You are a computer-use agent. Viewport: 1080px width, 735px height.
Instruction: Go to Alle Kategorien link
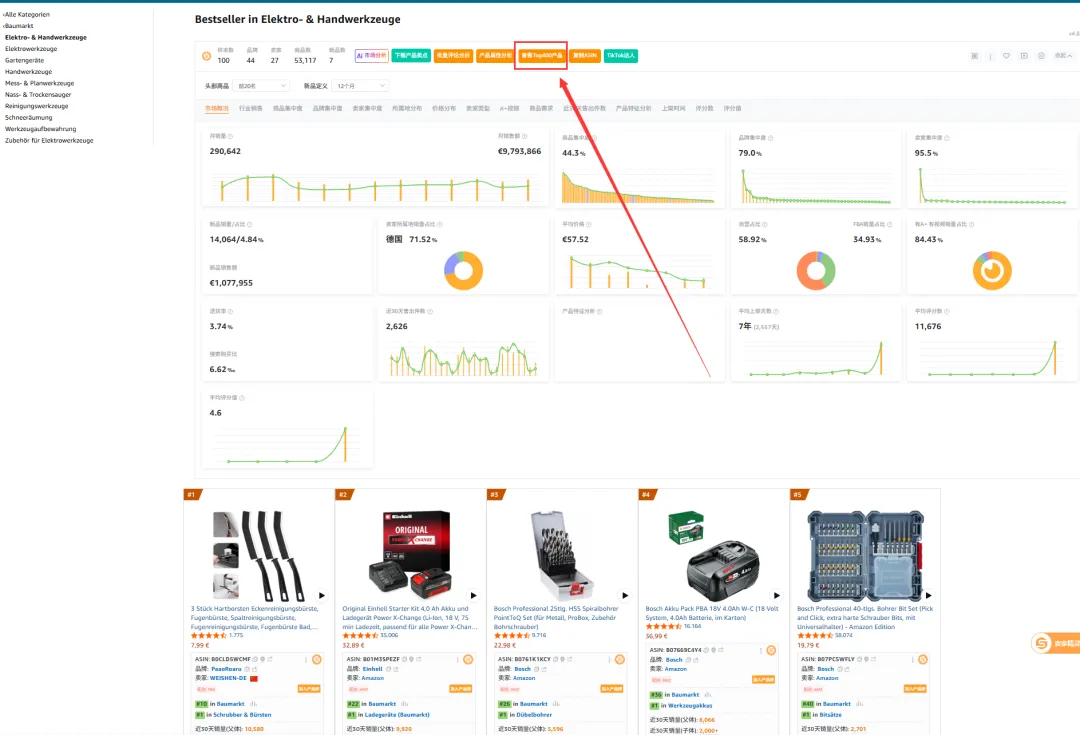point(26,14)
